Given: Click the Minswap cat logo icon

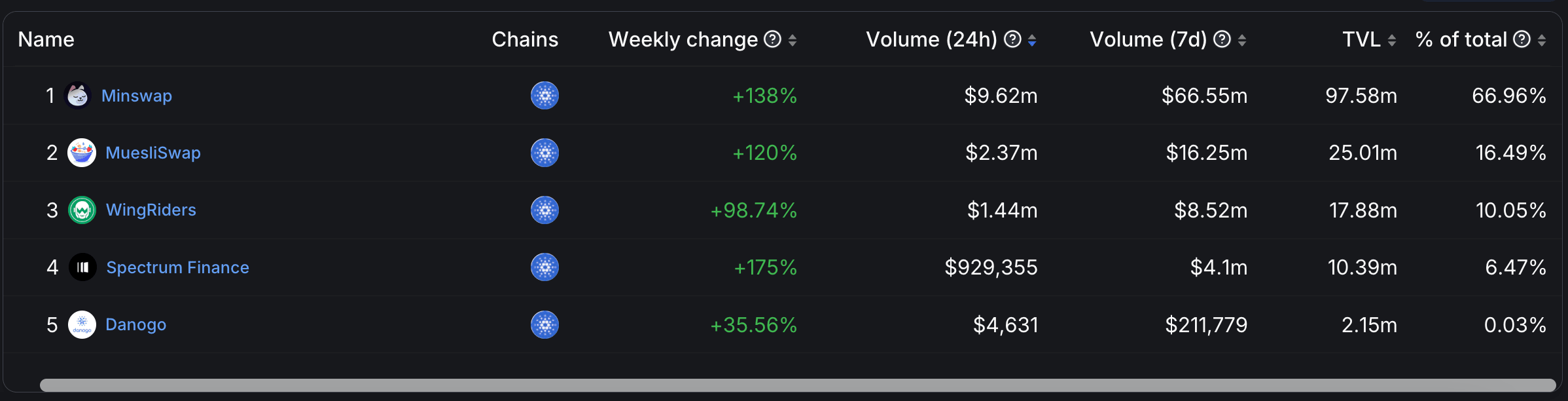Looking at the screenshot, I should [78, 96].
